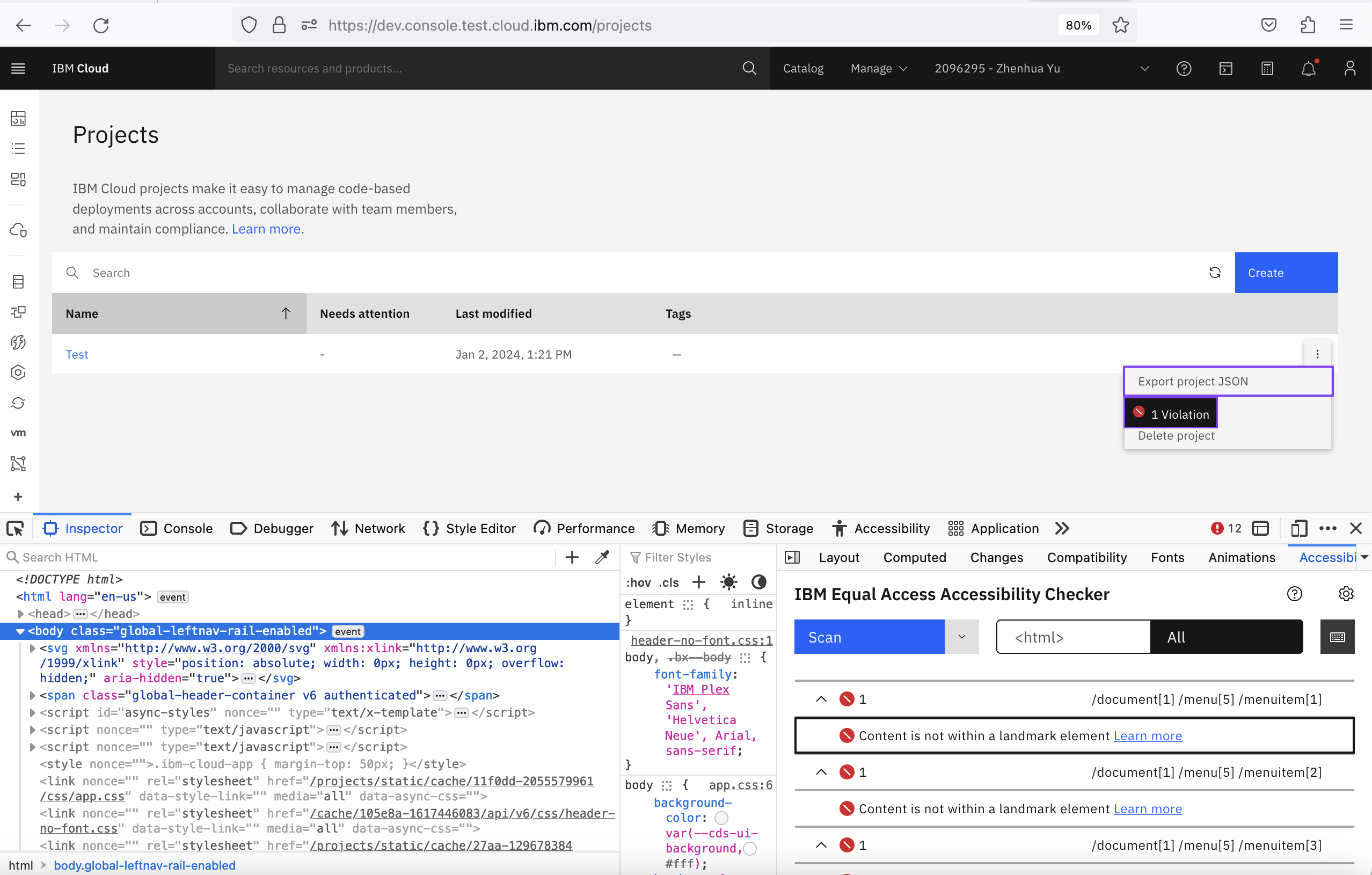Bookmark this page with the star icon

point(1120,25)
